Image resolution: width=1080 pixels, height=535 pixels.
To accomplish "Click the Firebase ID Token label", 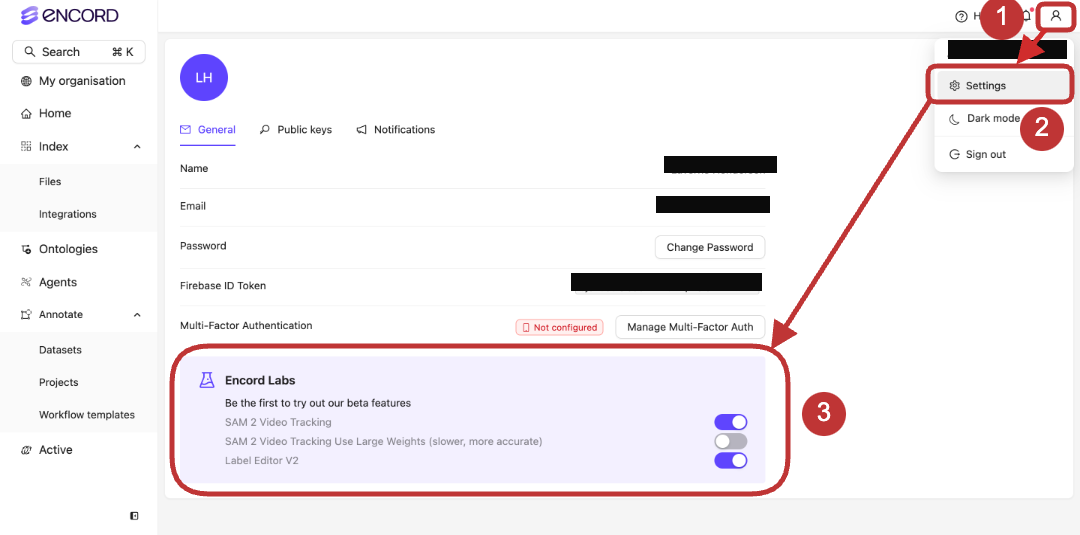I will (223, 286).
